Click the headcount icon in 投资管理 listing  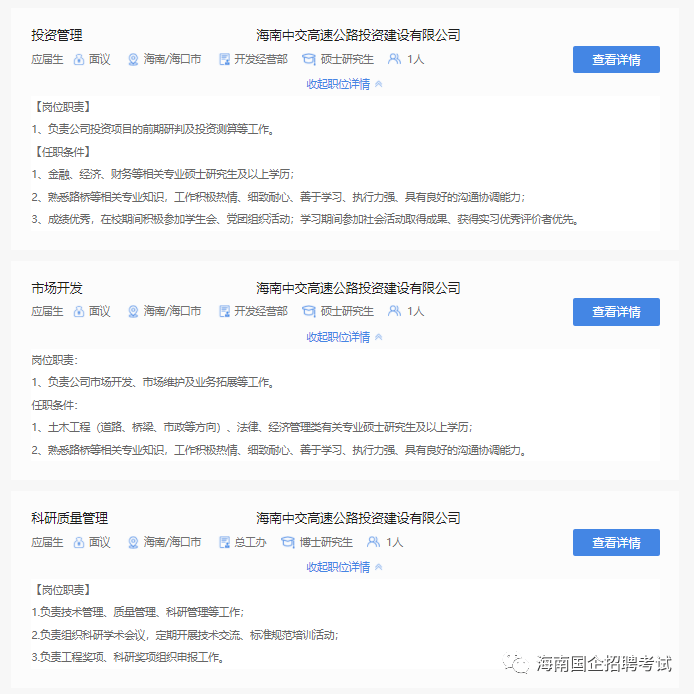(394, 60)
